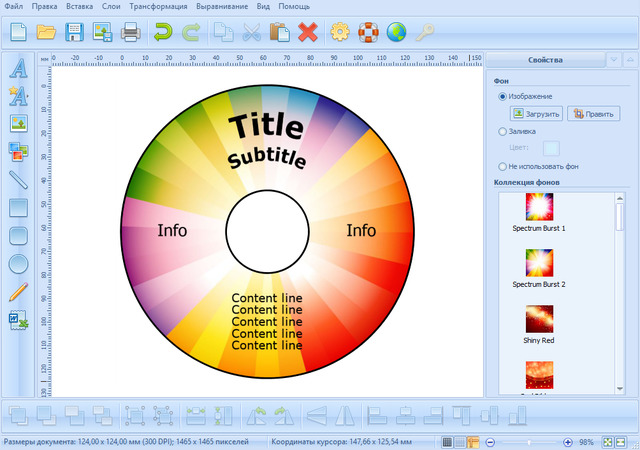Select the Line drawing tool
This screenshot has height=450, width=640.
pyautogui.click(x=18, y=180)
